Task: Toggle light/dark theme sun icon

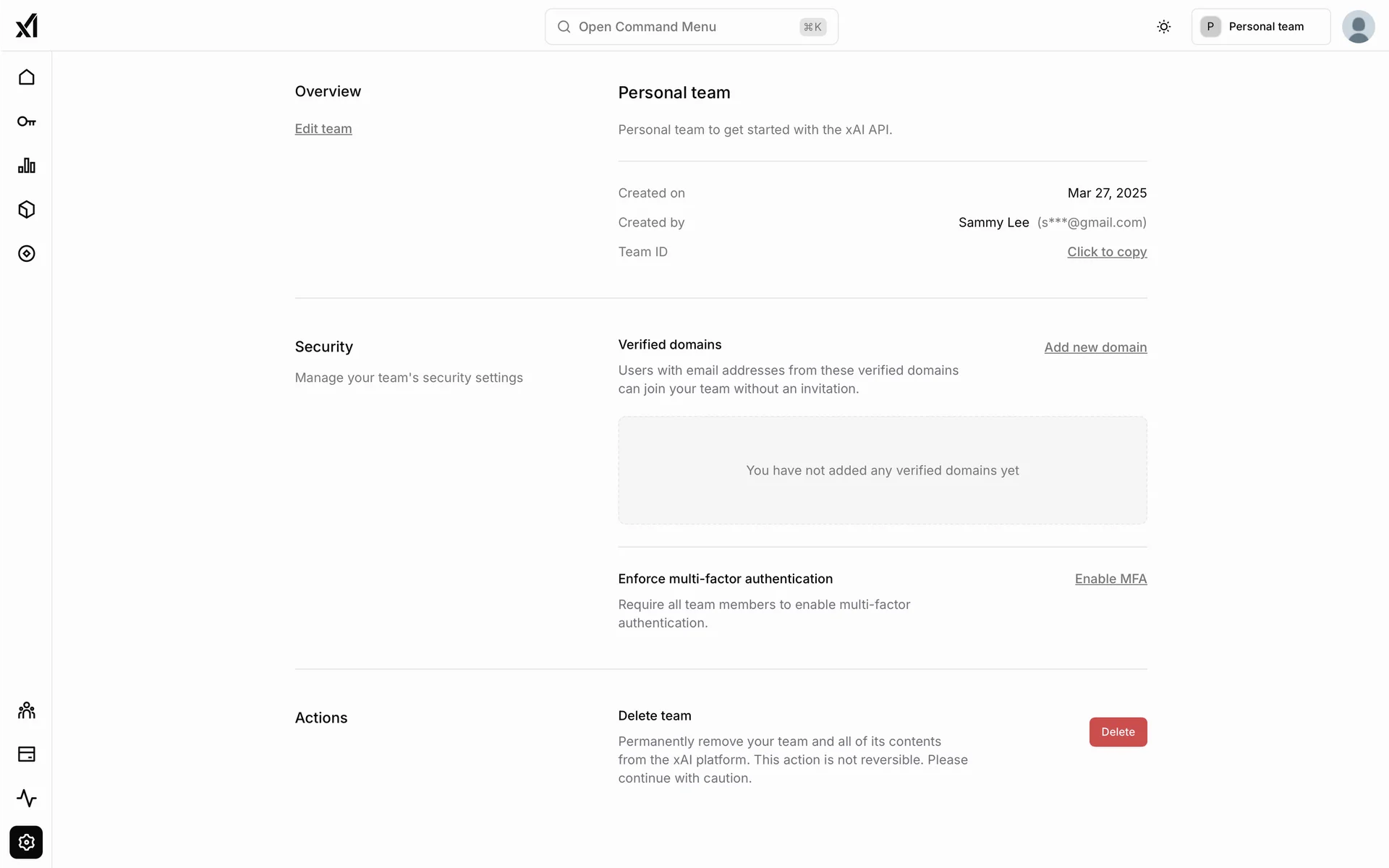Action: click(x=1163, y=27)
